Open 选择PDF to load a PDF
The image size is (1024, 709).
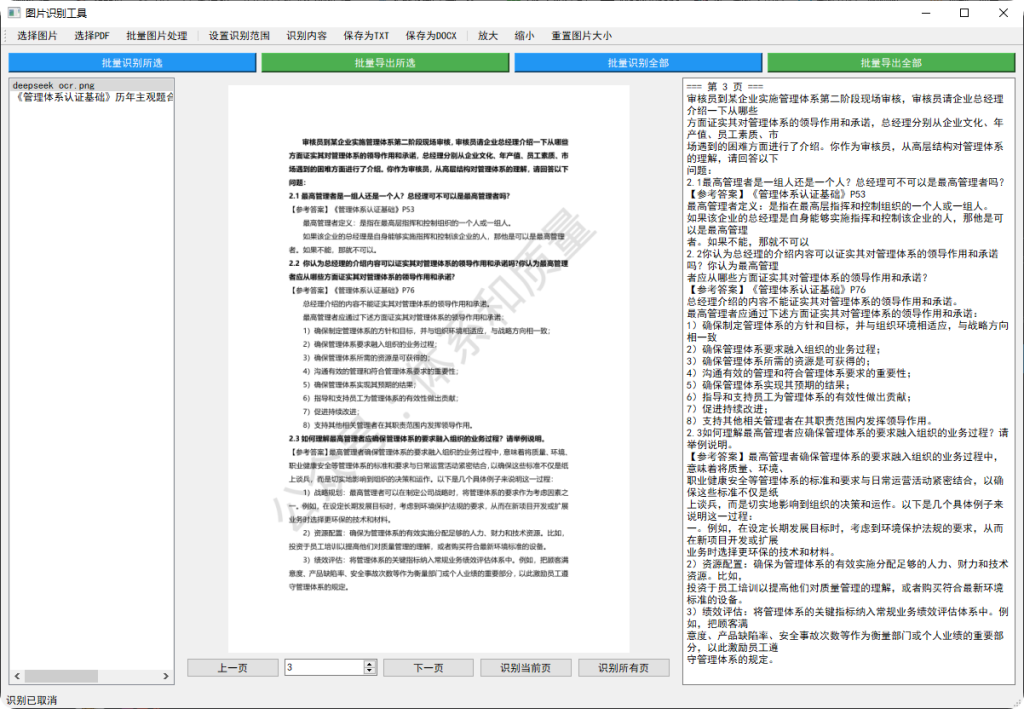pyautogui.click(x=90, y=35)
